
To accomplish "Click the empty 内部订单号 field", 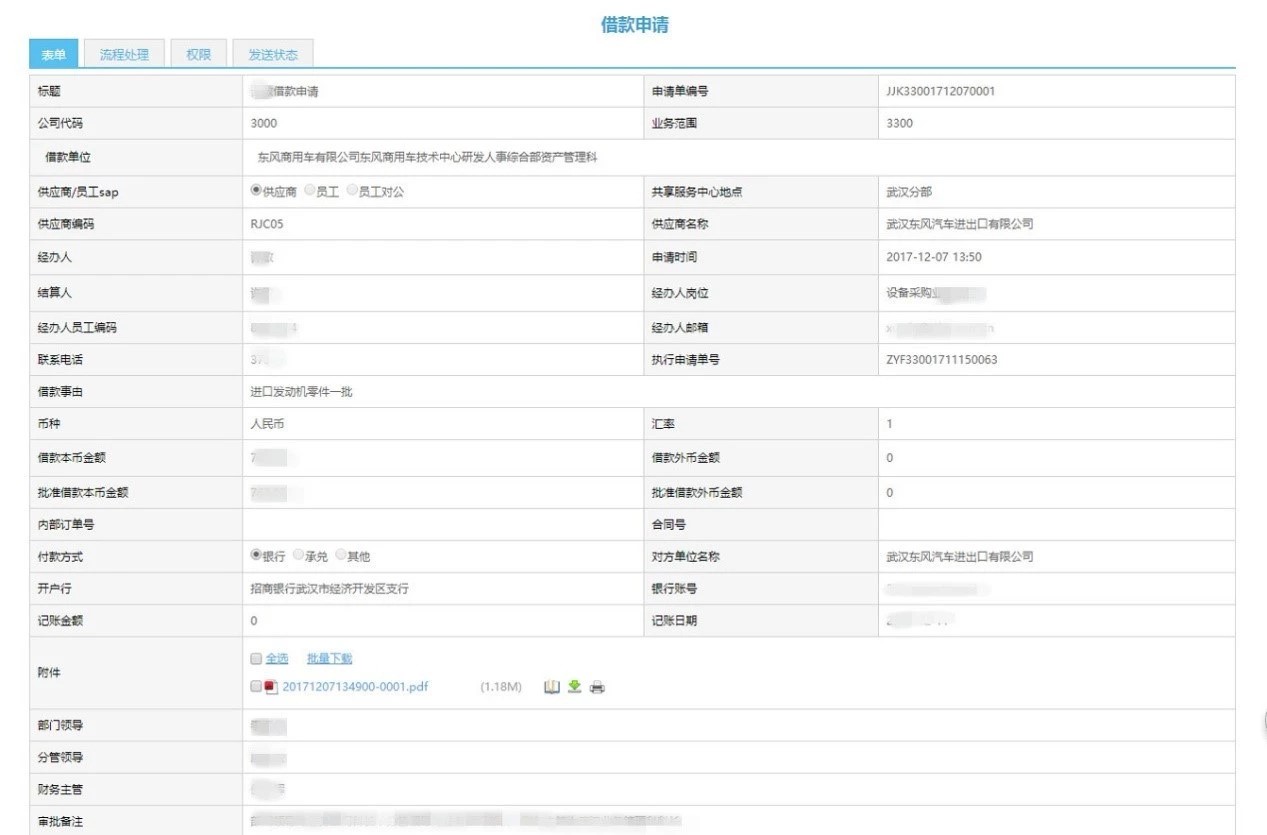I will pyautogui.click(x=440, y=524).
